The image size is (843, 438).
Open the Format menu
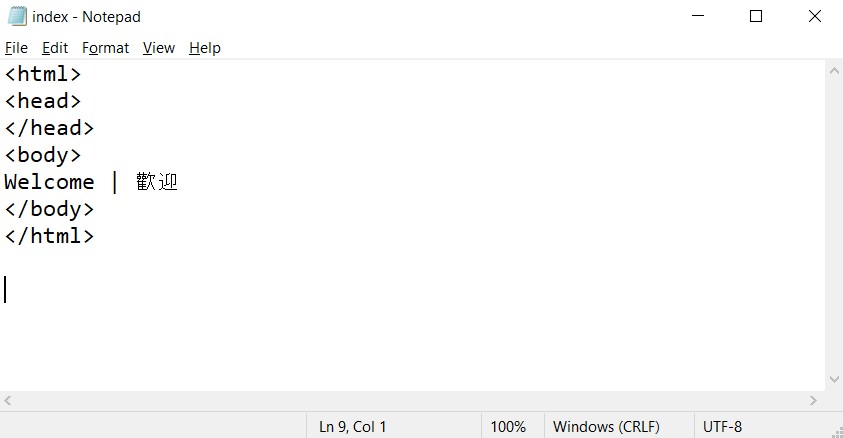coord(105,48)
